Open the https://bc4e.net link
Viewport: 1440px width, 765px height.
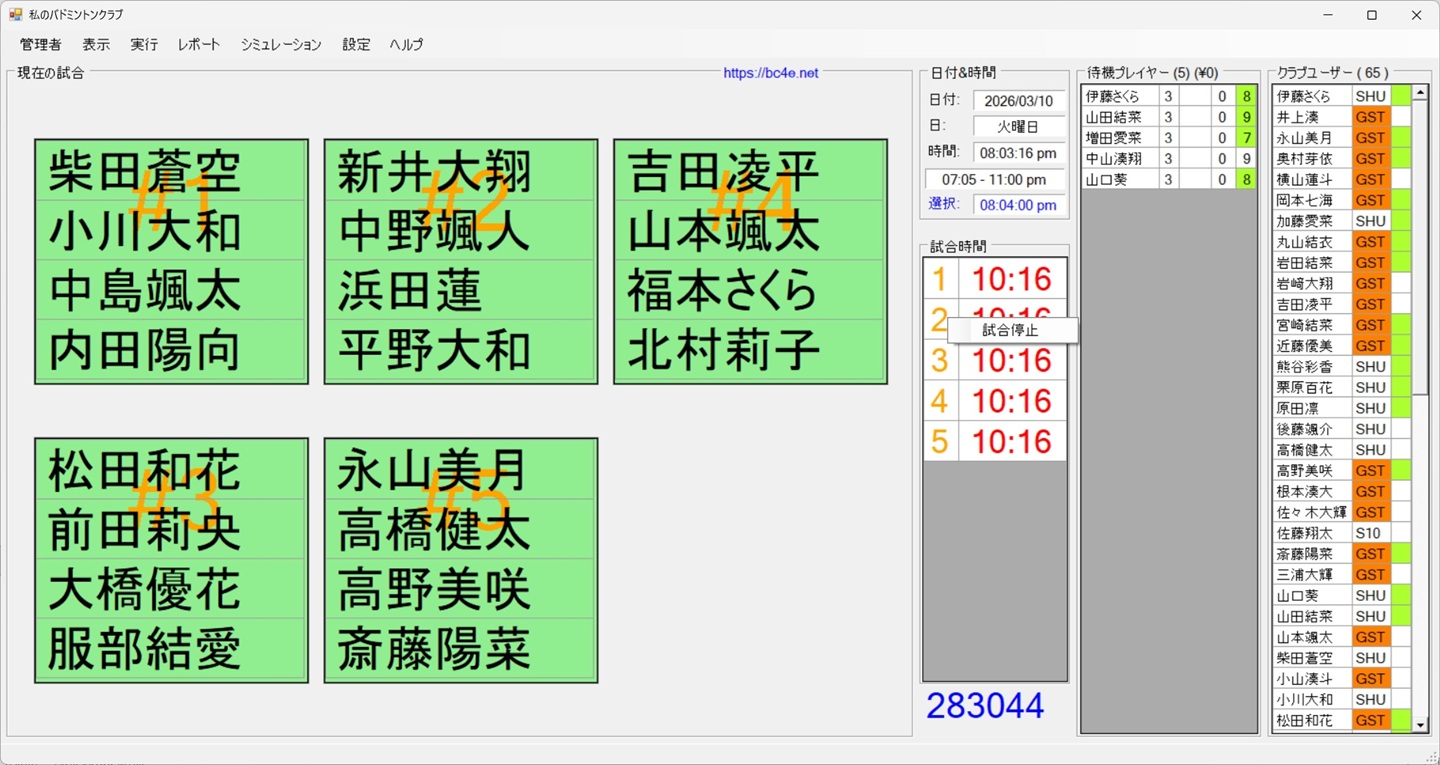tap(771, 73)
